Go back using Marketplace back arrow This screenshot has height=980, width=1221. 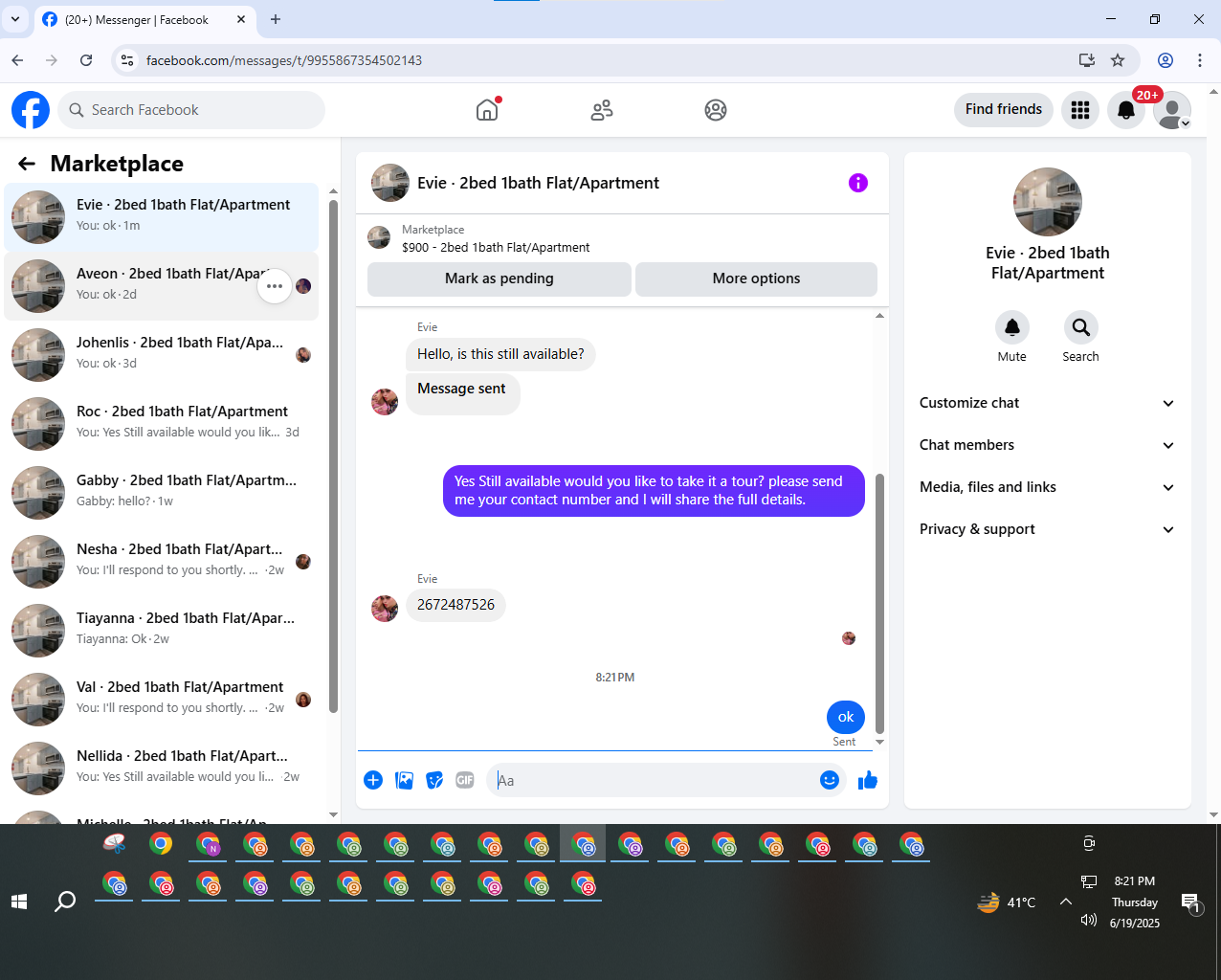[27, 164]
